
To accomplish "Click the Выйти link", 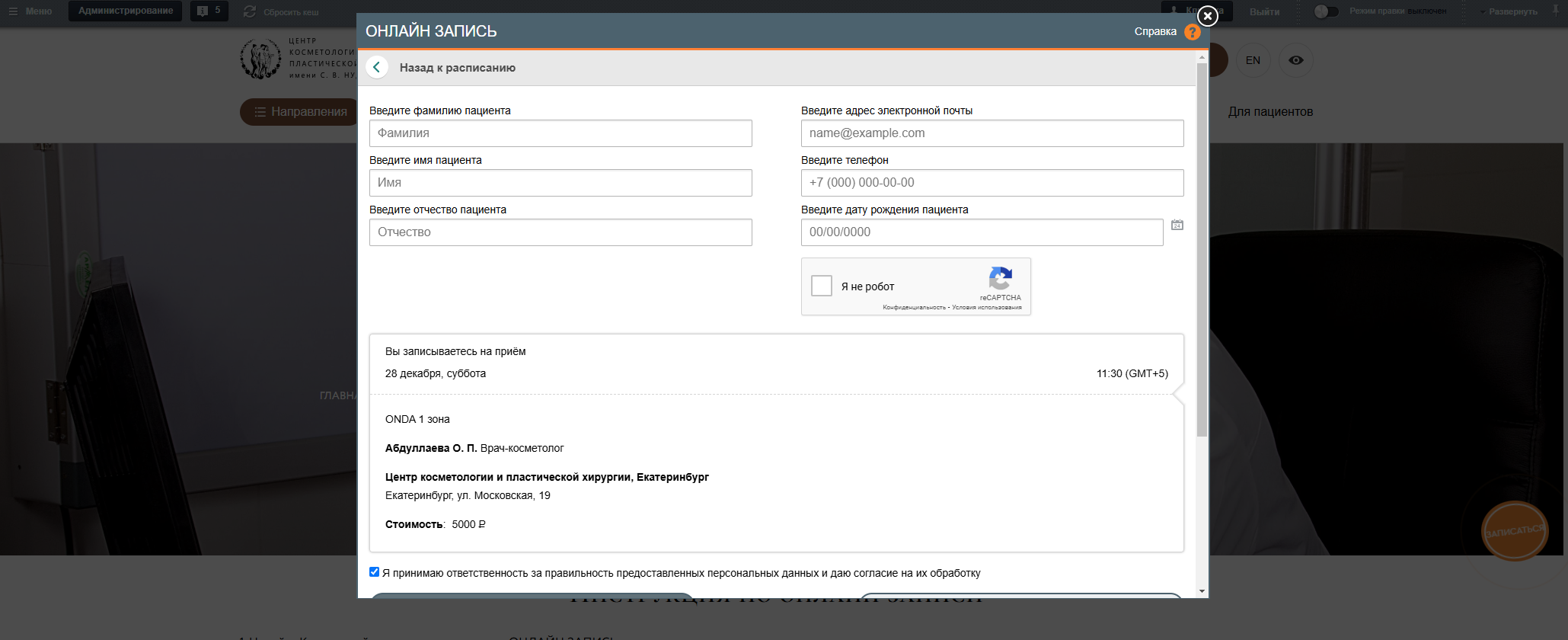I will click(x=1264, y=11).
